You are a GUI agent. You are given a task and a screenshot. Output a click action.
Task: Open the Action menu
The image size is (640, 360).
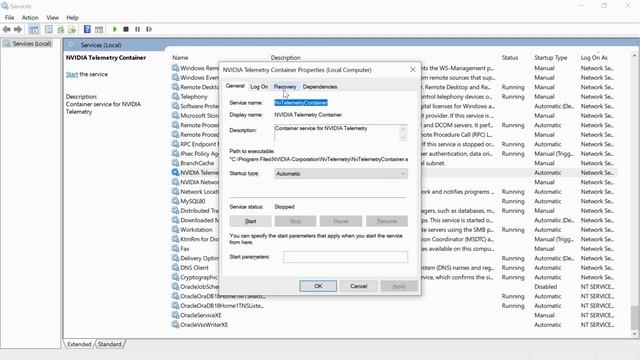[x=30, y=18]
